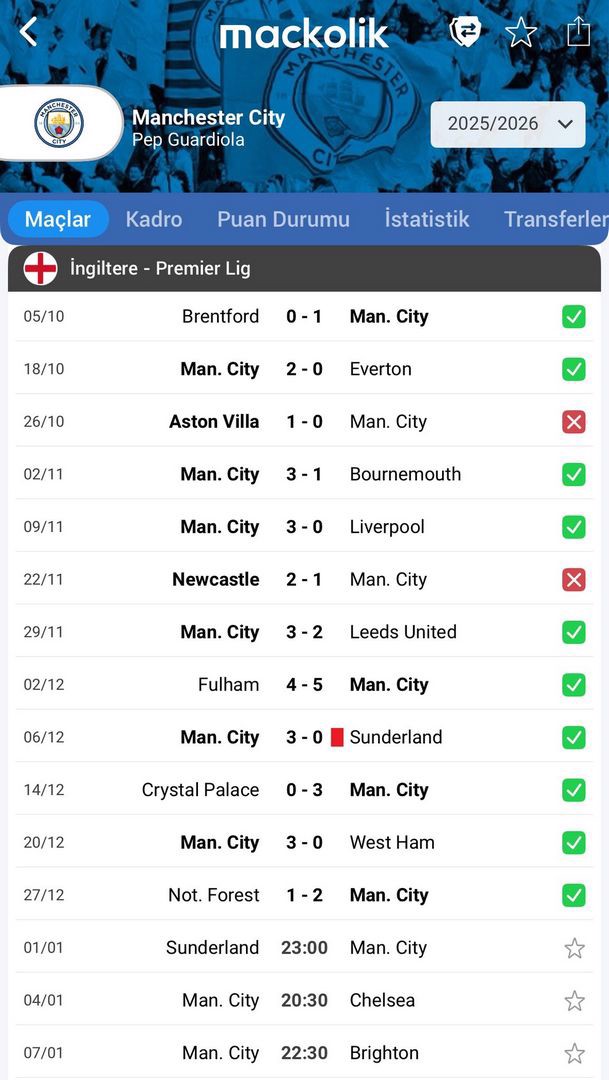The image size is (609, 1080).
Task: Open the team compare swap icon
Action: [465, 32]
